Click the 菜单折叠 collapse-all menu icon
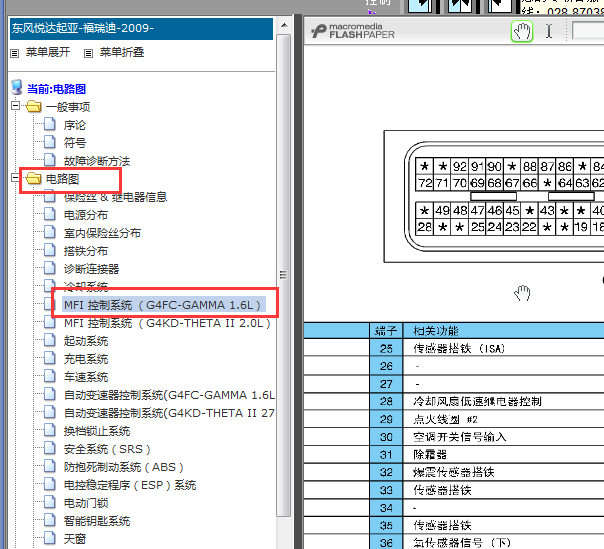Image resolution: width=604 pixels, height=549 pixels. click(x=89, y=53)
